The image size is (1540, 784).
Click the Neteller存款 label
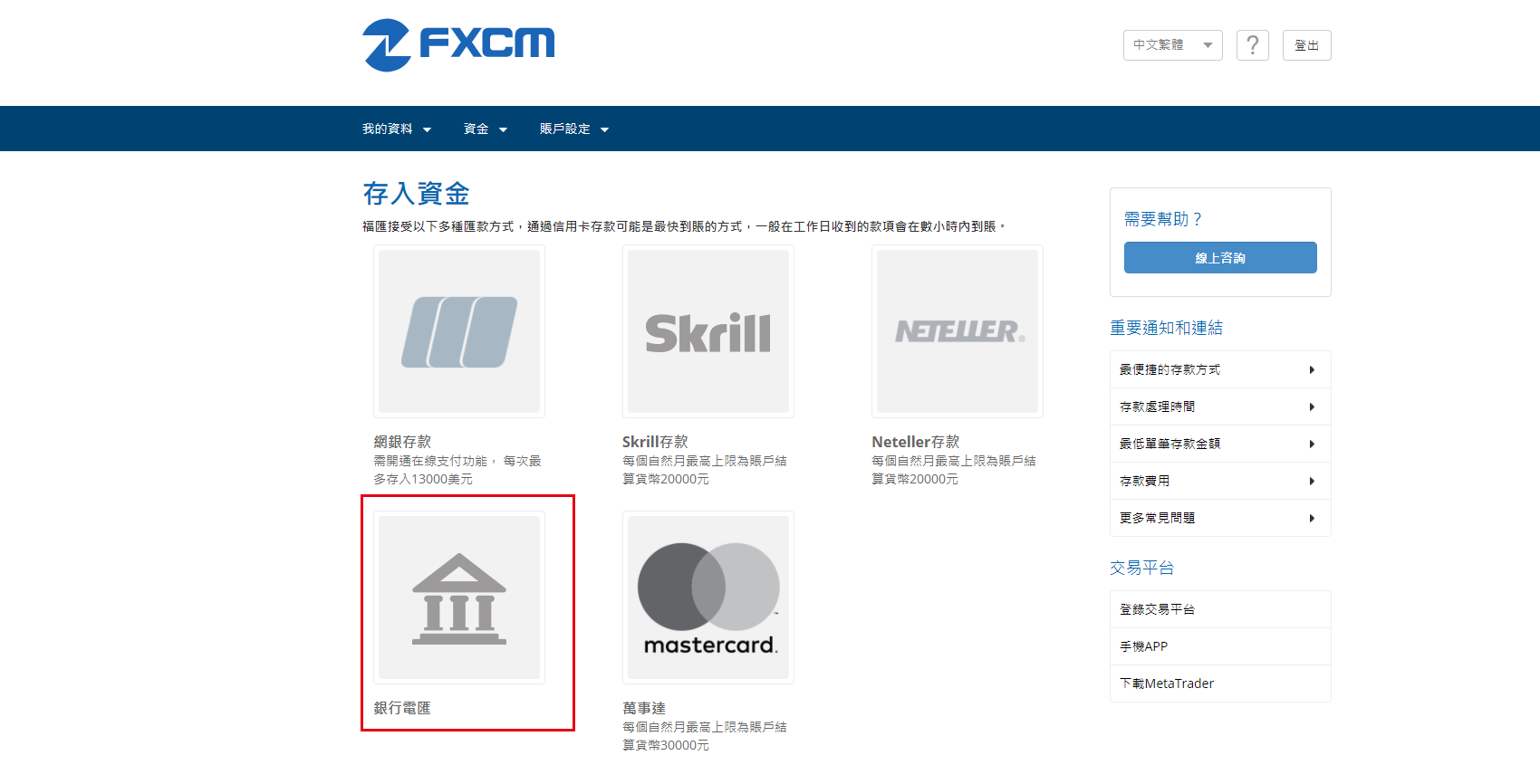click(x=915, y=442)
